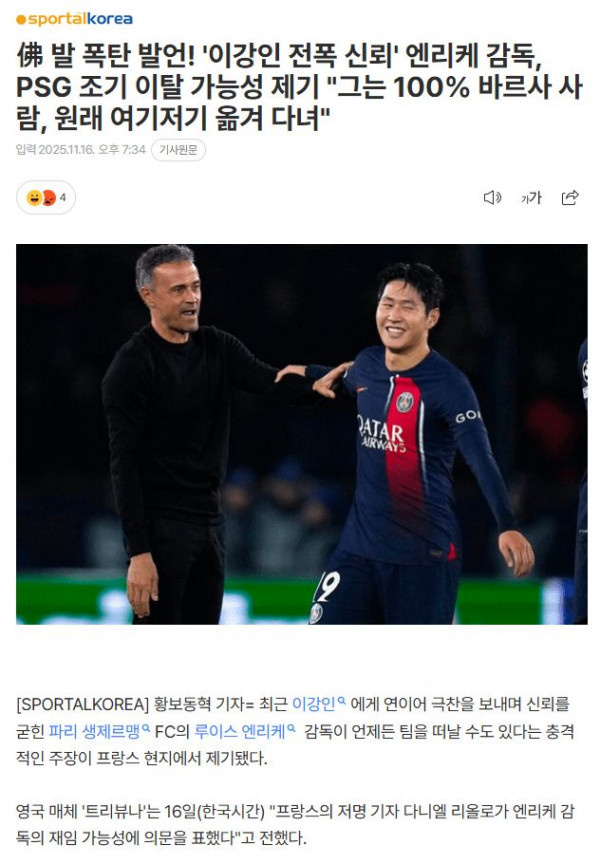Click the paragraph starting with [SPORTALKOREA]

(295, 731)
